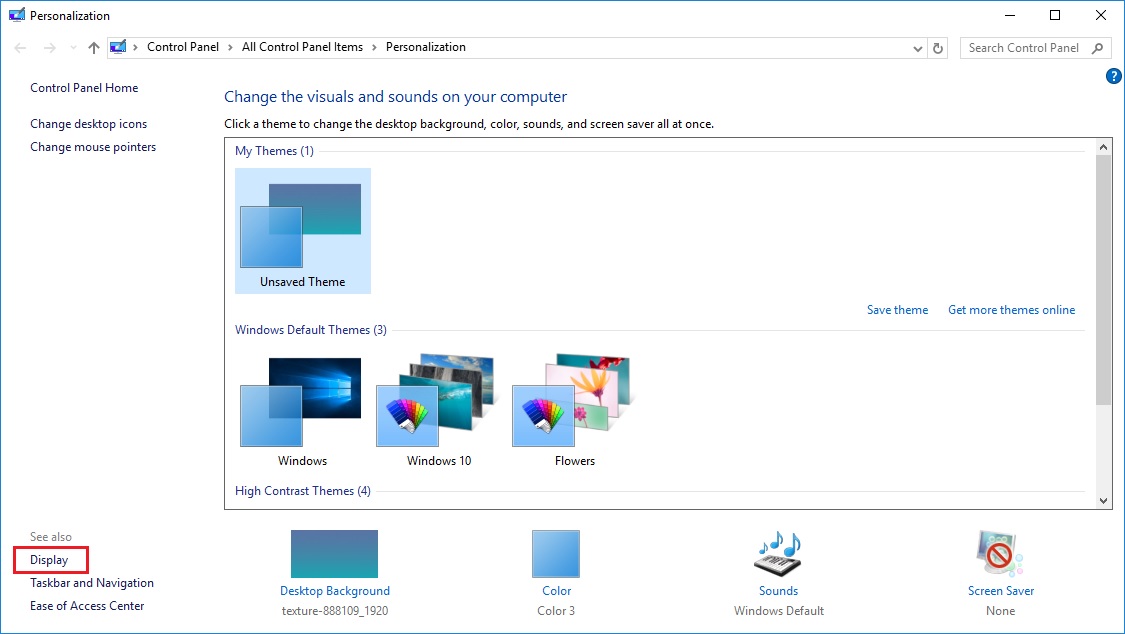Click the Windows Default sounds label
This screenshot has height=634, width=1125.
(x=778, y=610)
